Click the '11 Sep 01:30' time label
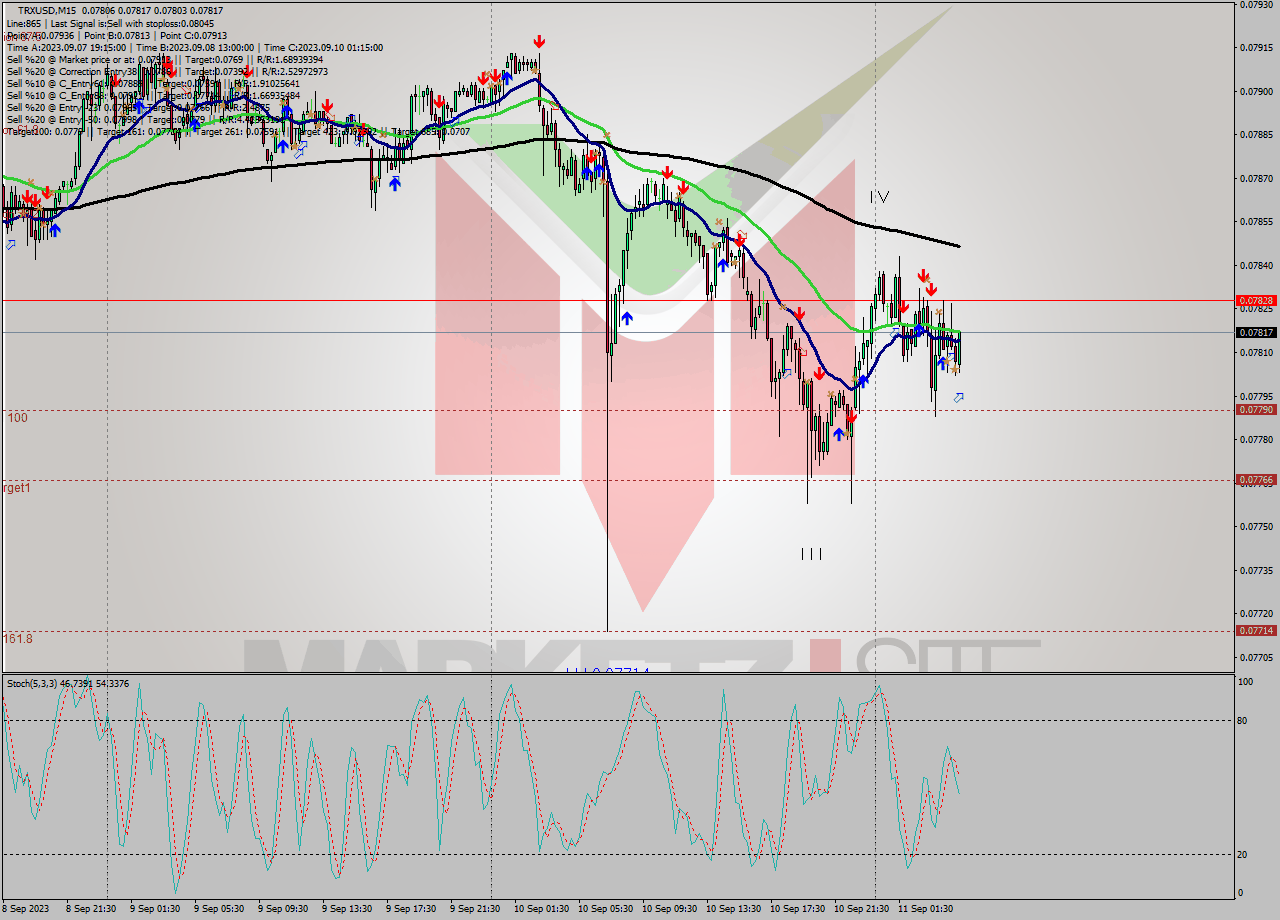Screen dimensions: 1280x920 925,909
